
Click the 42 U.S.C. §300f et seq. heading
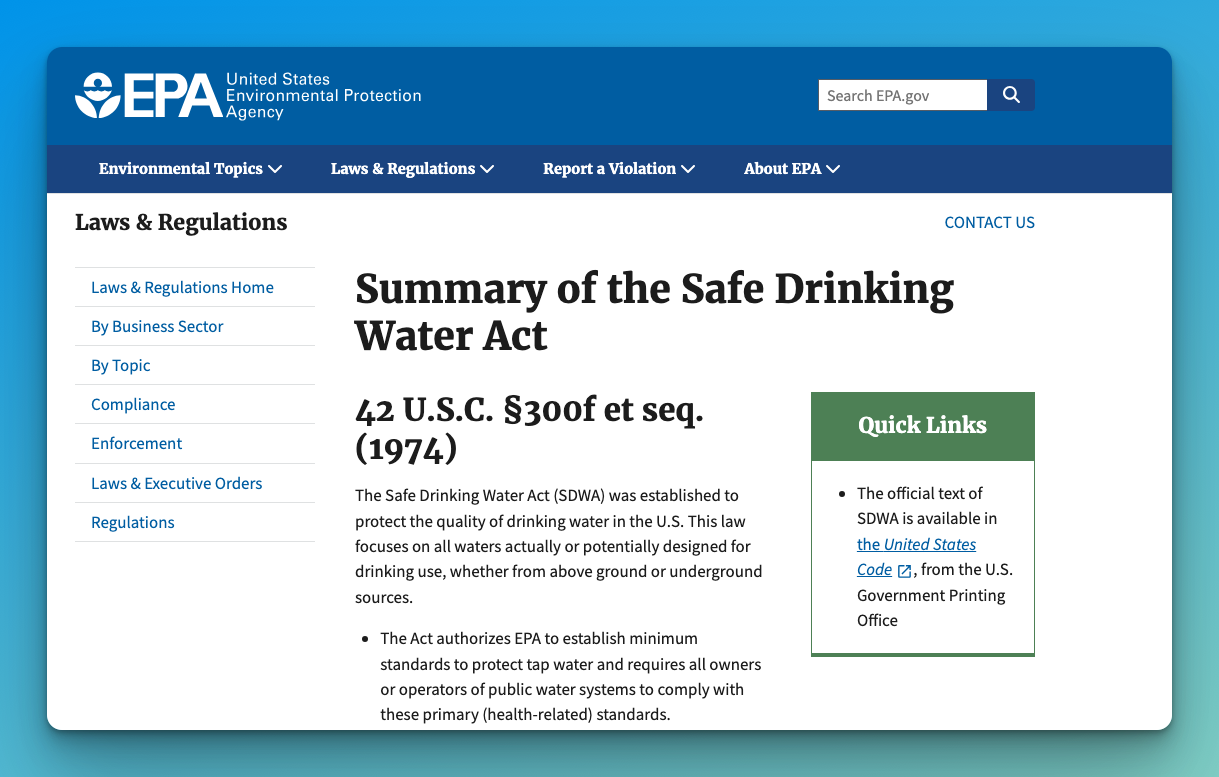pyautogui.click(x=529, y=429)
